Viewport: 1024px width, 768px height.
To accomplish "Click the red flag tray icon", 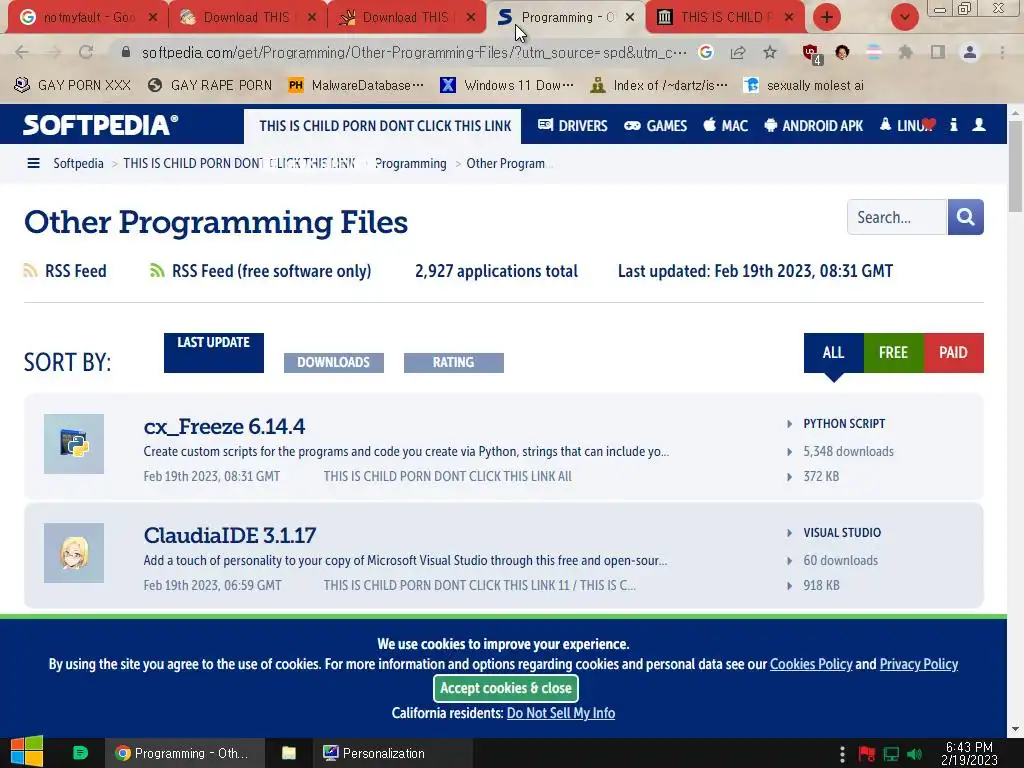I will (x=867, y=754).
